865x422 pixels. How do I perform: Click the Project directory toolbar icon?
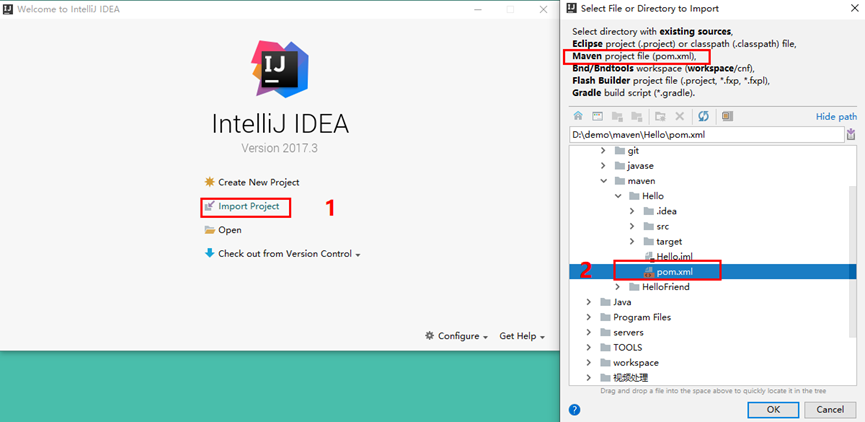click(617, 116)
